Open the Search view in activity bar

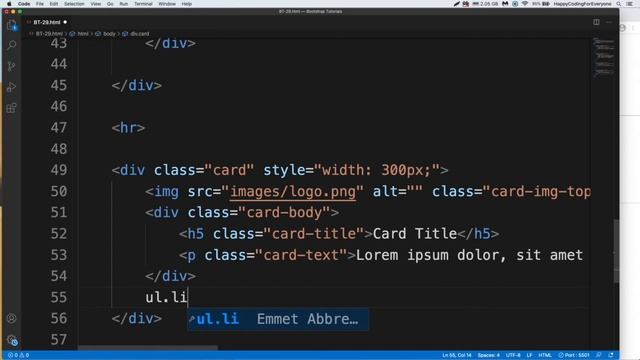coord(11,45)
